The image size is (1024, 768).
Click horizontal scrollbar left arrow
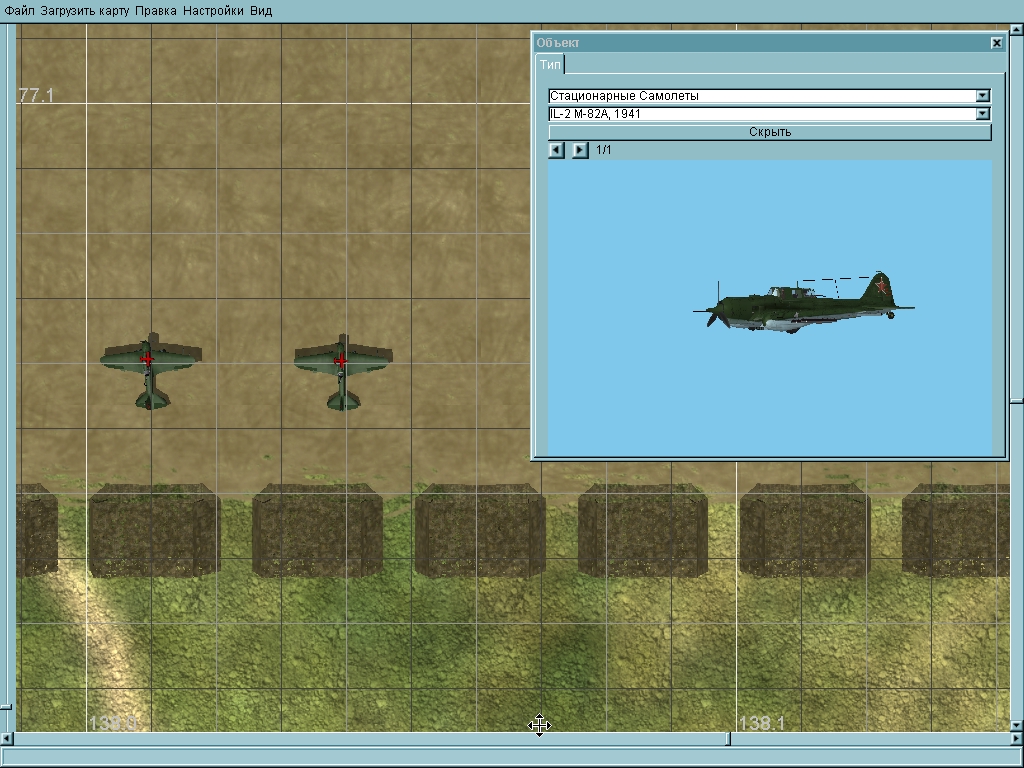(x=6, y=739)
